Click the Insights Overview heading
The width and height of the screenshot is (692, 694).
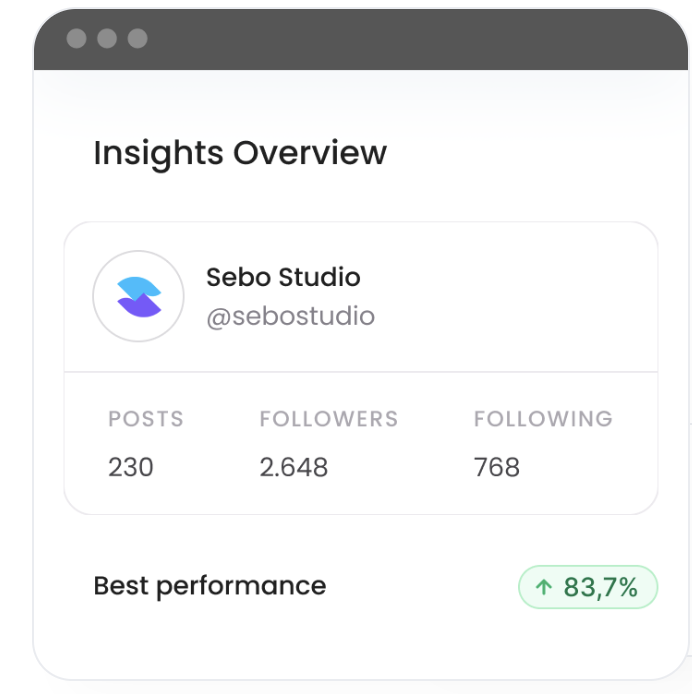coord(240,153)
